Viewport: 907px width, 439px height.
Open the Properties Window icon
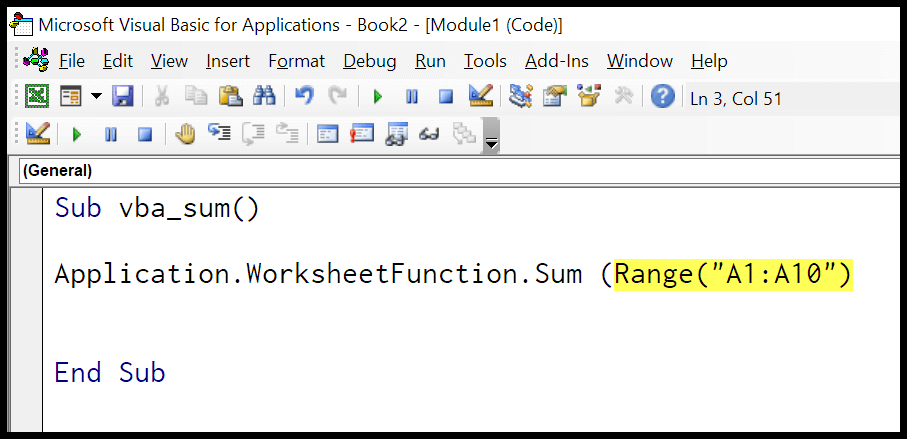click(x=555, y=97)
